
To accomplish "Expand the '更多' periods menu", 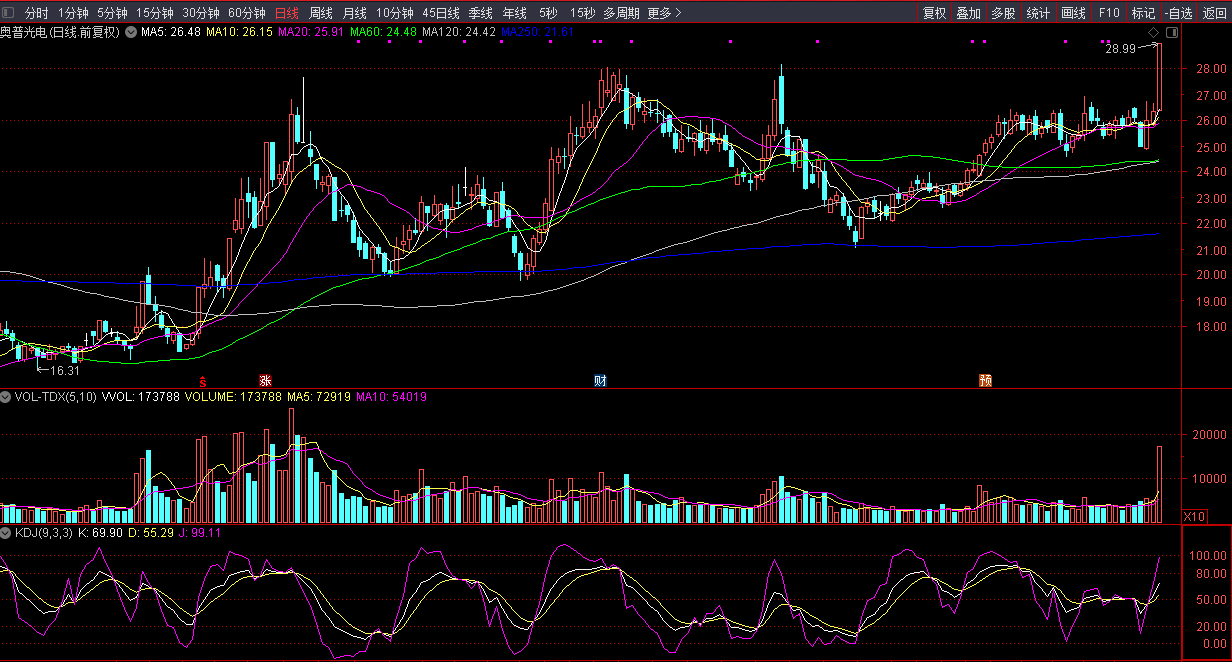I will click(x=664, y=13).
